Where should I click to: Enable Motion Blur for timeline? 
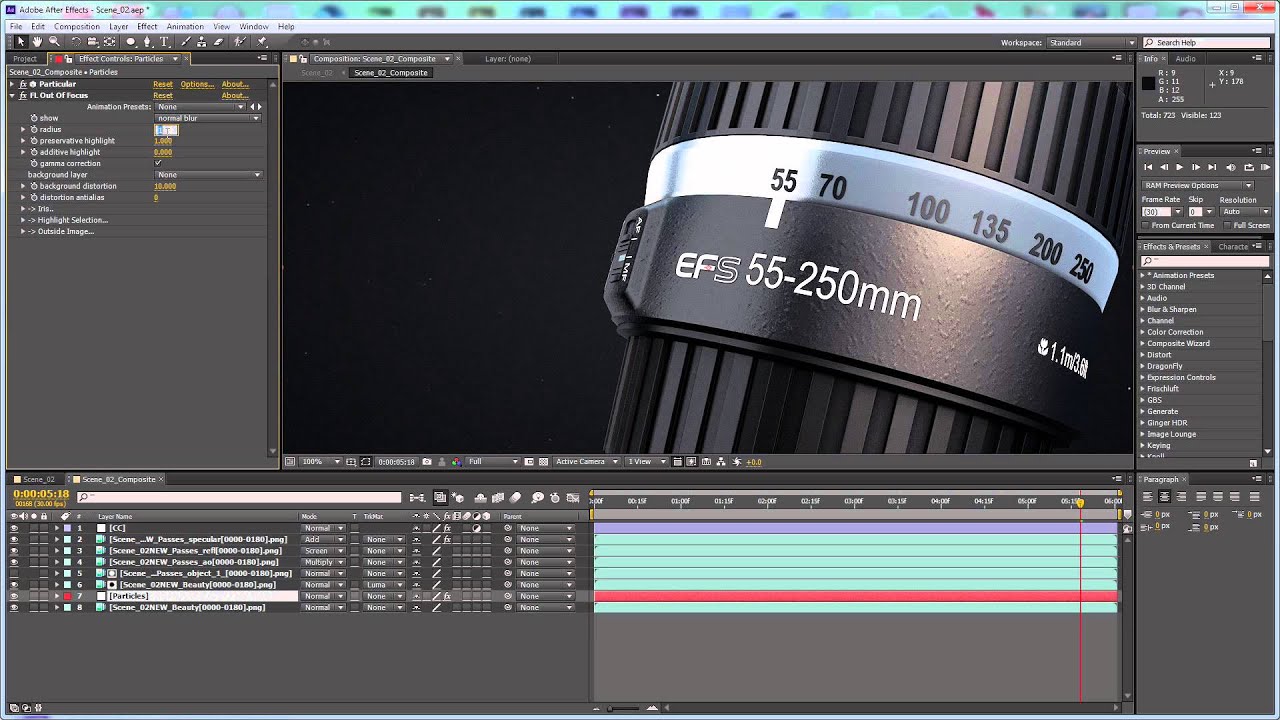(x=515, y=497)
